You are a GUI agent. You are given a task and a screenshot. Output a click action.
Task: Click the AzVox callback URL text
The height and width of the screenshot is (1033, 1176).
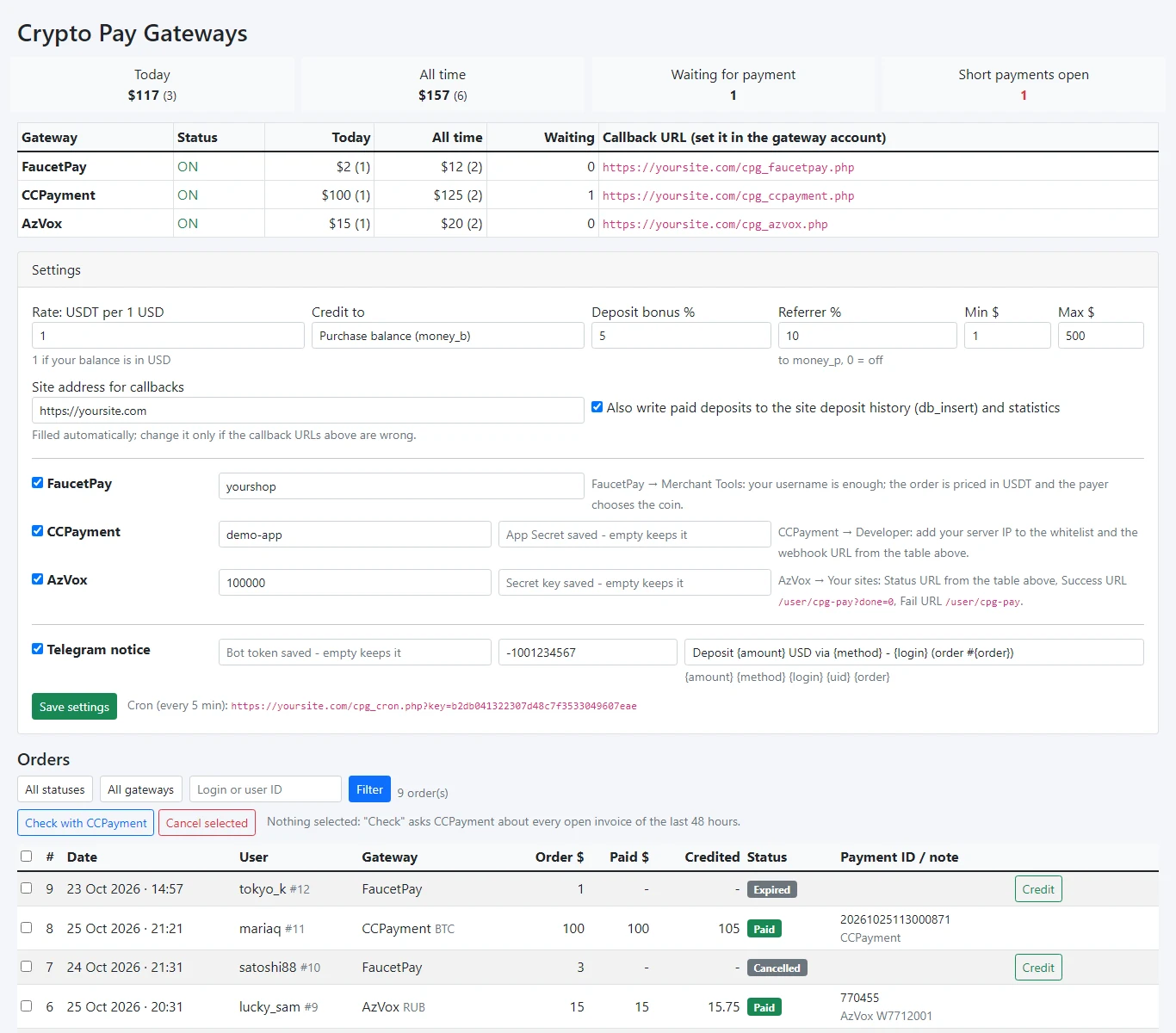[x=715, y=224]
